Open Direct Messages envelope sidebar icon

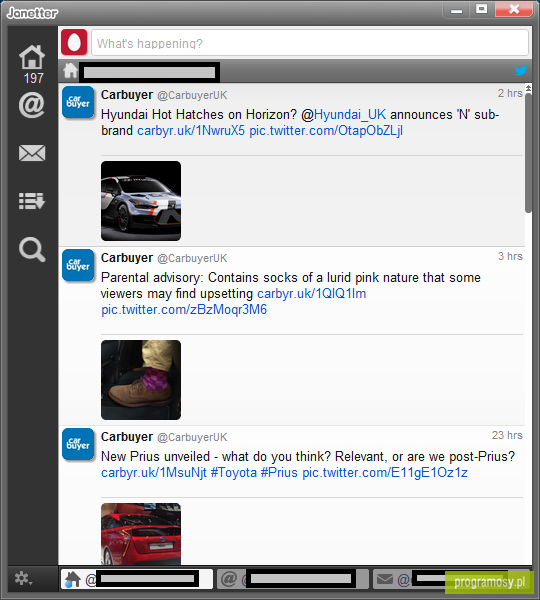[x=32, y=153]
